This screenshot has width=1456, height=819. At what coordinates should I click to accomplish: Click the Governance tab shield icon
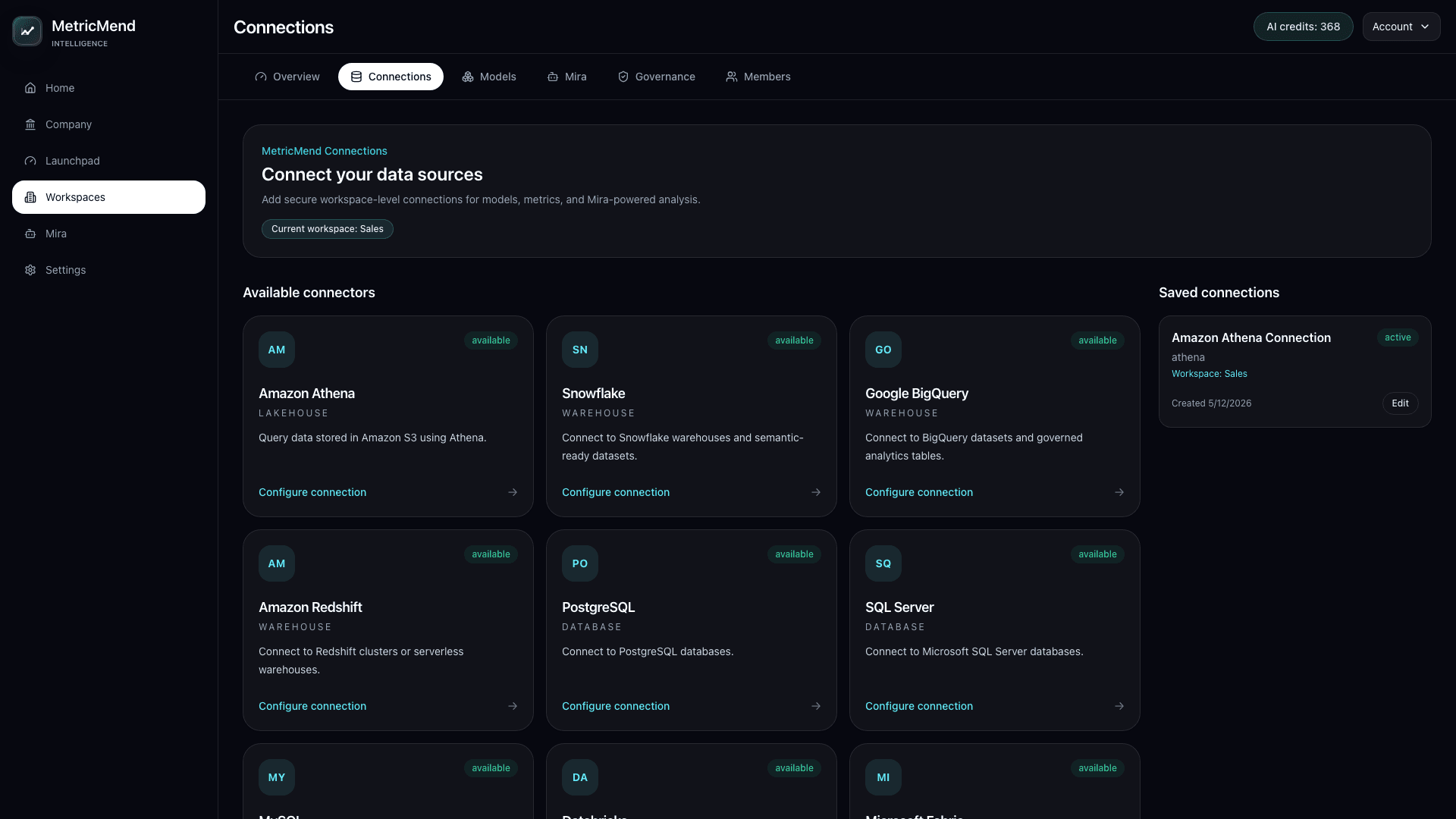pyautogui.click(x=623, y=77)
